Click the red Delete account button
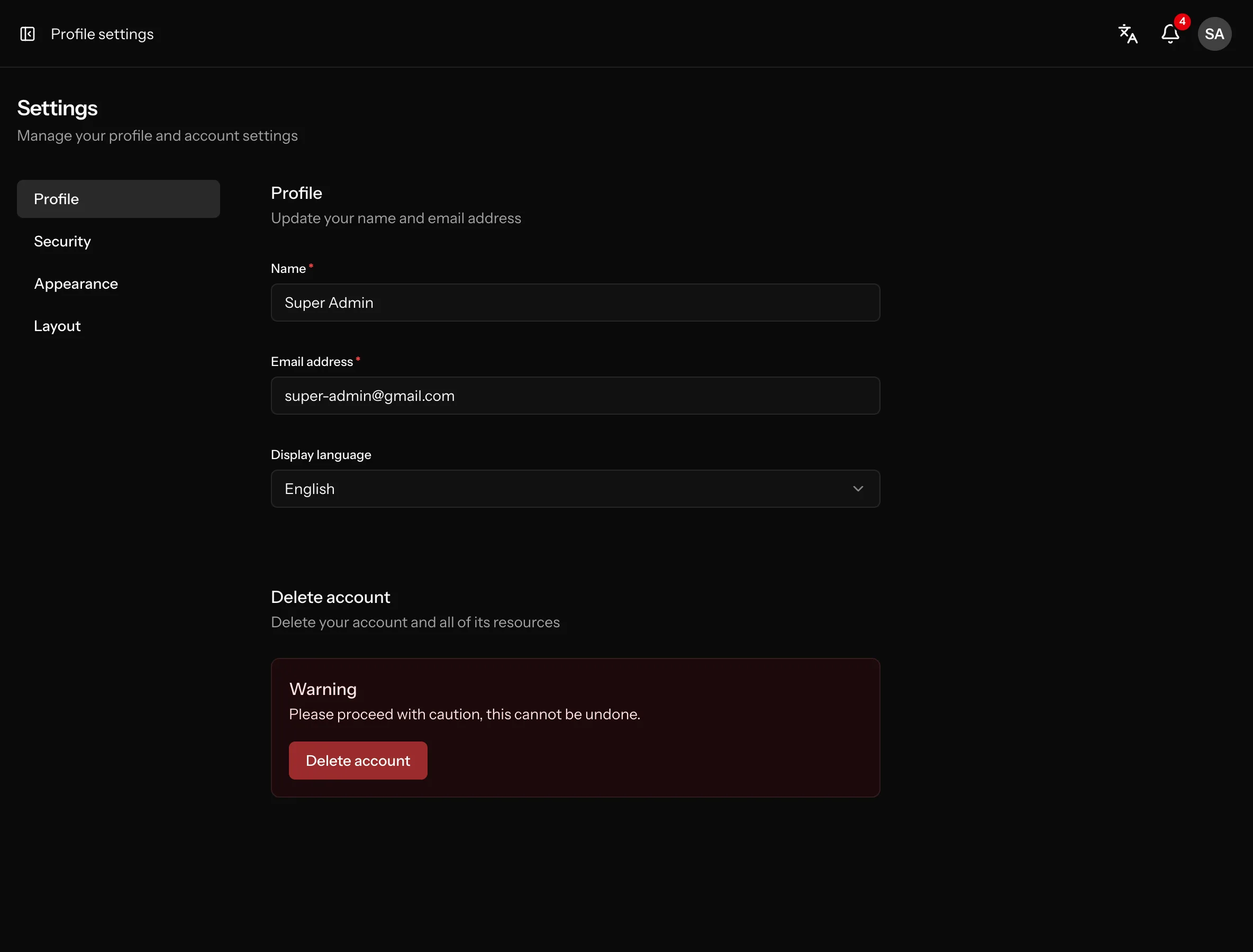The image size is (1253, 952). 358,761
